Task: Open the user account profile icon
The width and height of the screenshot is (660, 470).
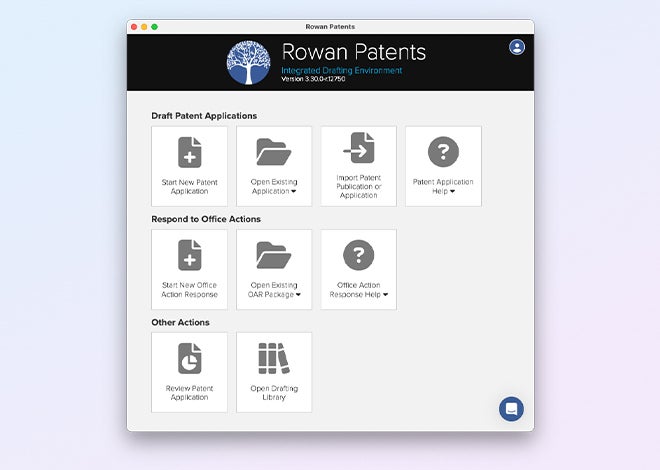Action: click(517, 47)
